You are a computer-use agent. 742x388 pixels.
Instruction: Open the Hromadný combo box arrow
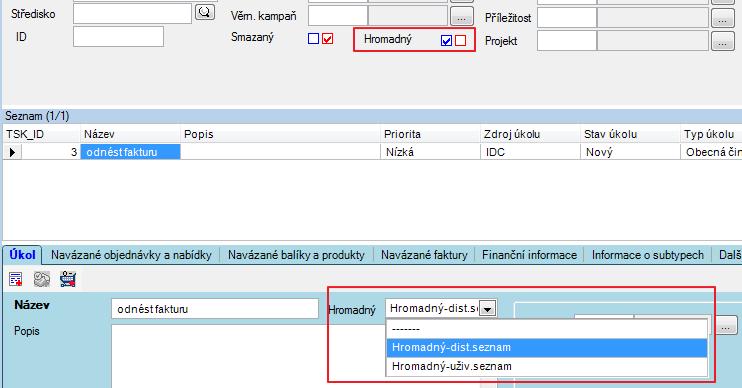click(x=487, y=309)
